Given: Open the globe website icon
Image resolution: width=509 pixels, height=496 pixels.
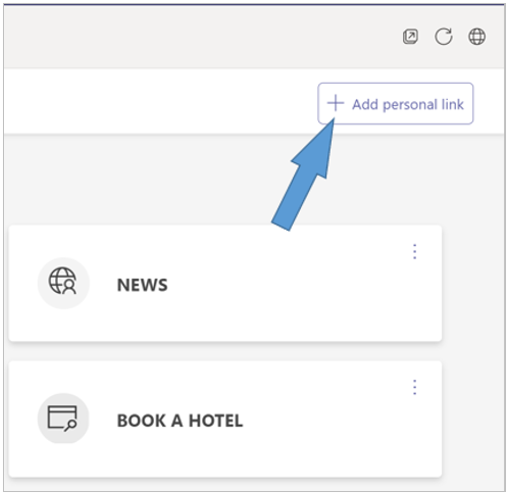Looking at the screenshot, I should (477, 36).
